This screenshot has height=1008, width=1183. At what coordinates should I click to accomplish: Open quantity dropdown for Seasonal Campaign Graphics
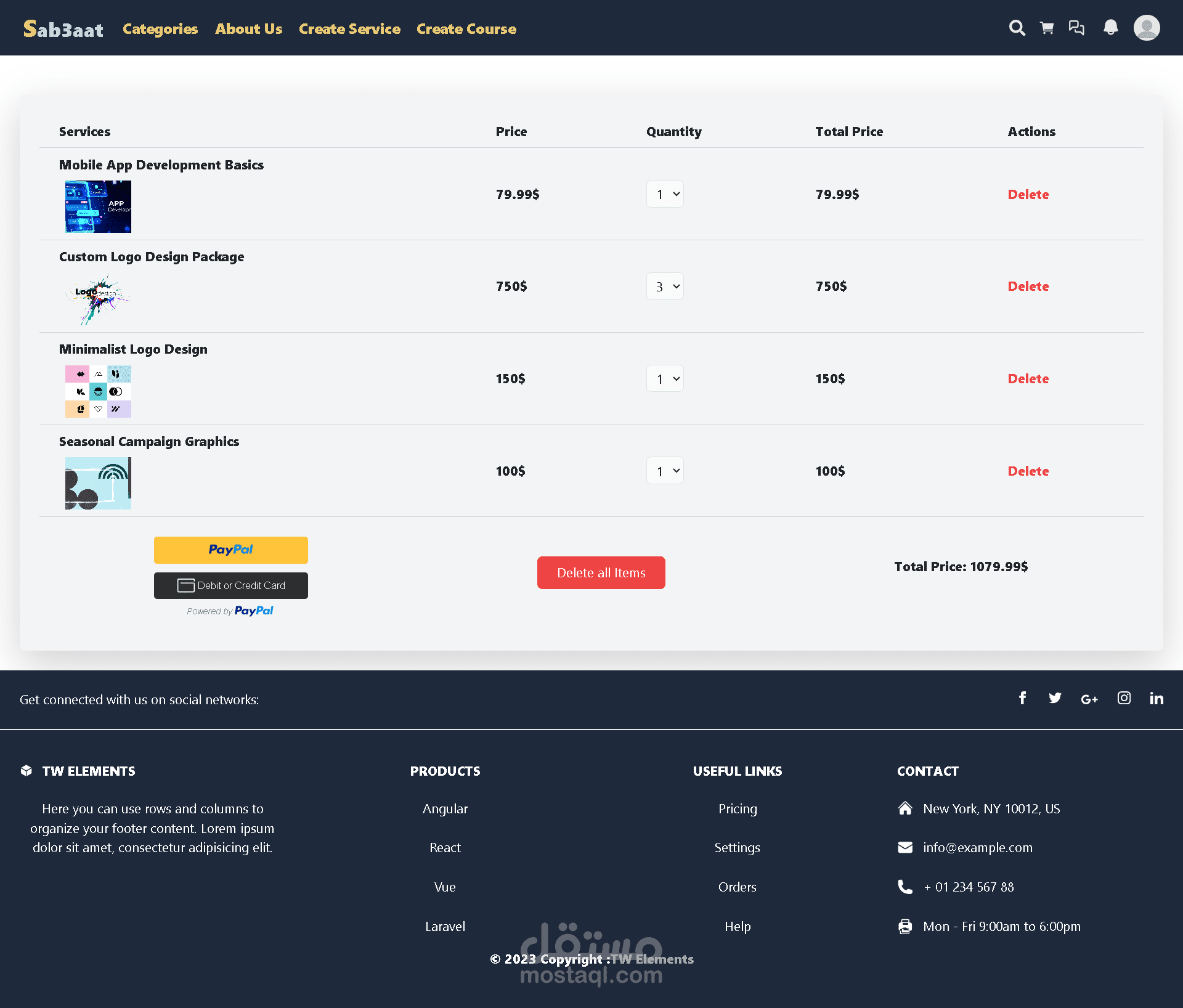[x=665, y=471]
